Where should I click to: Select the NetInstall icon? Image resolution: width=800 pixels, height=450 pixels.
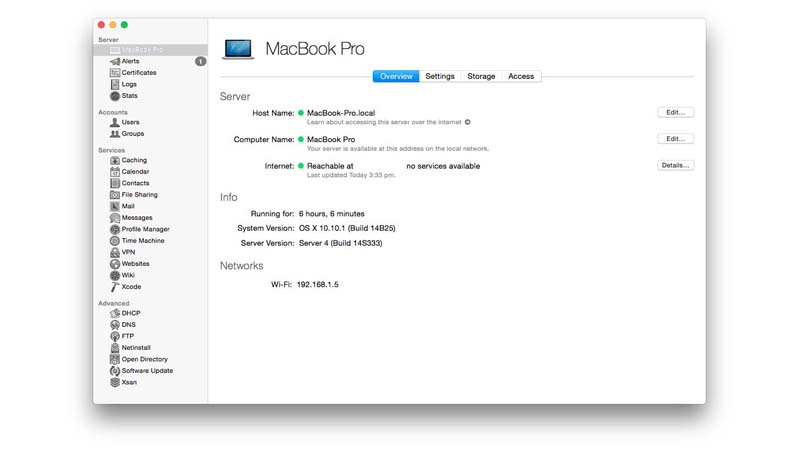pyautogui.click(x=115, y=347)
